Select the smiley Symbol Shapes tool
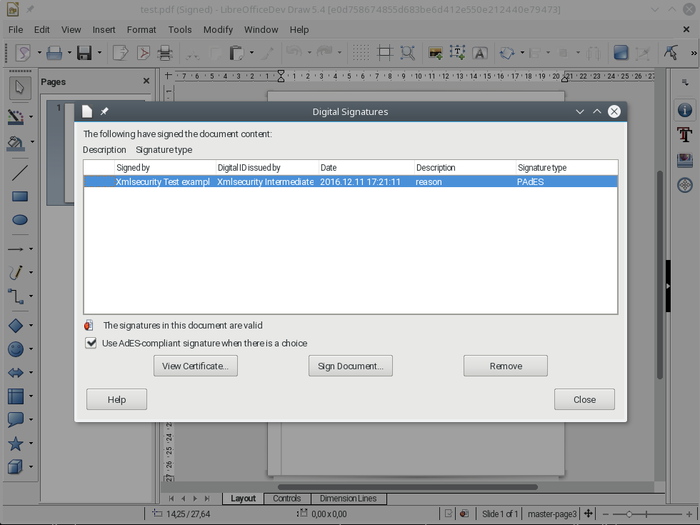 pyautogui.click(x=16, y=349)
